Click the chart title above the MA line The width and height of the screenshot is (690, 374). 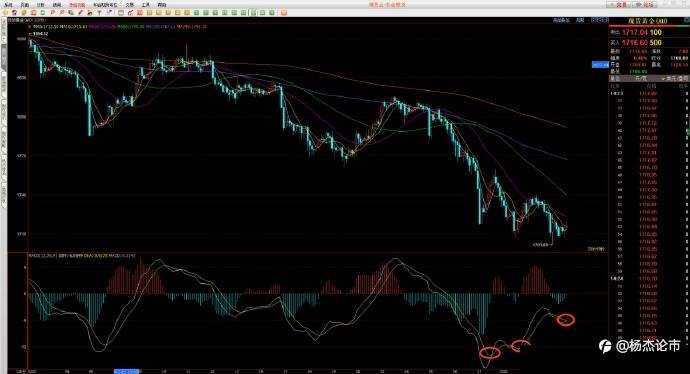click(x=27, y=21)
